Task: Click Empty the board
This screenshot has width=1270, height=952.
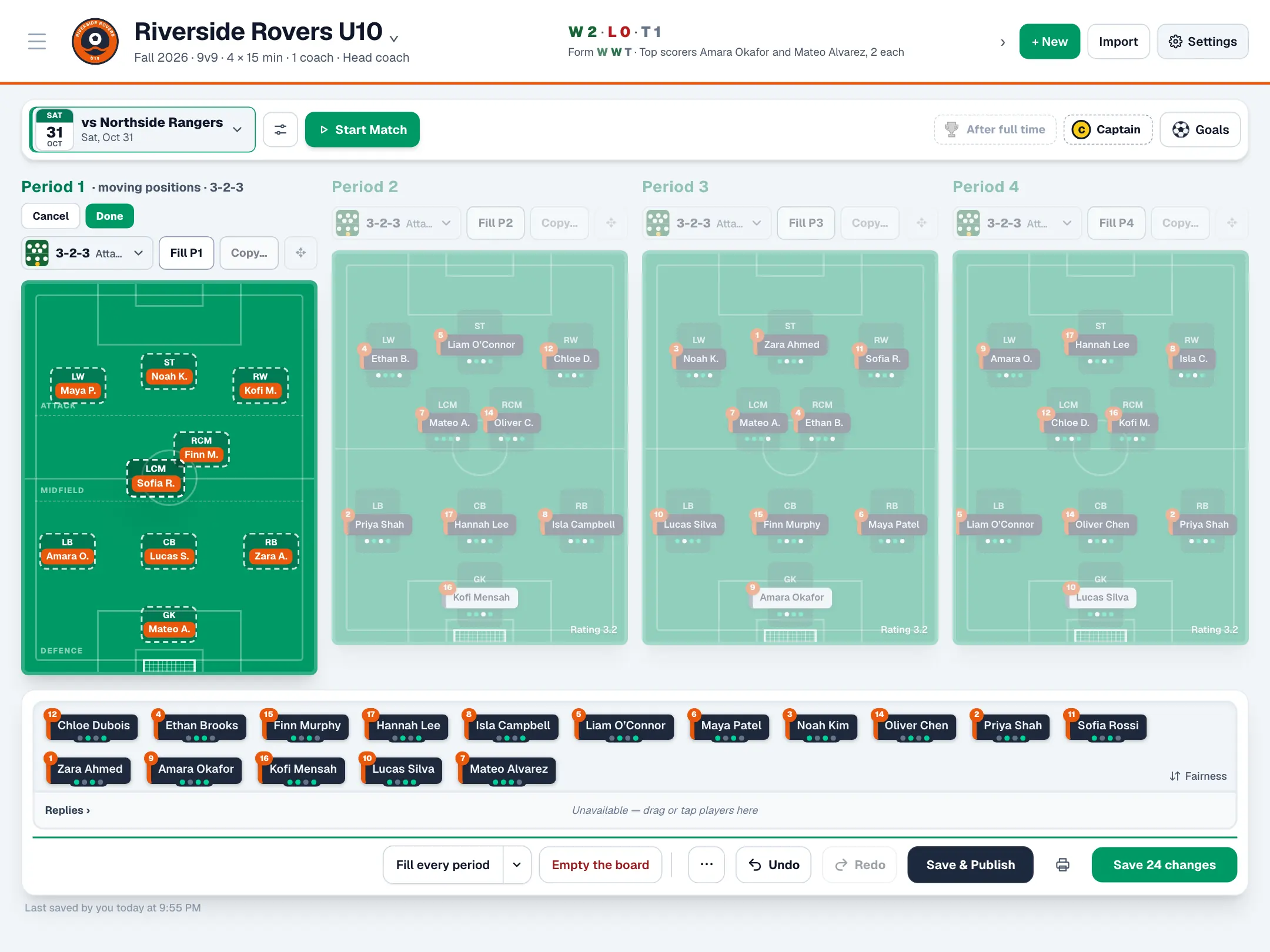Action: (x=600, y=865)
